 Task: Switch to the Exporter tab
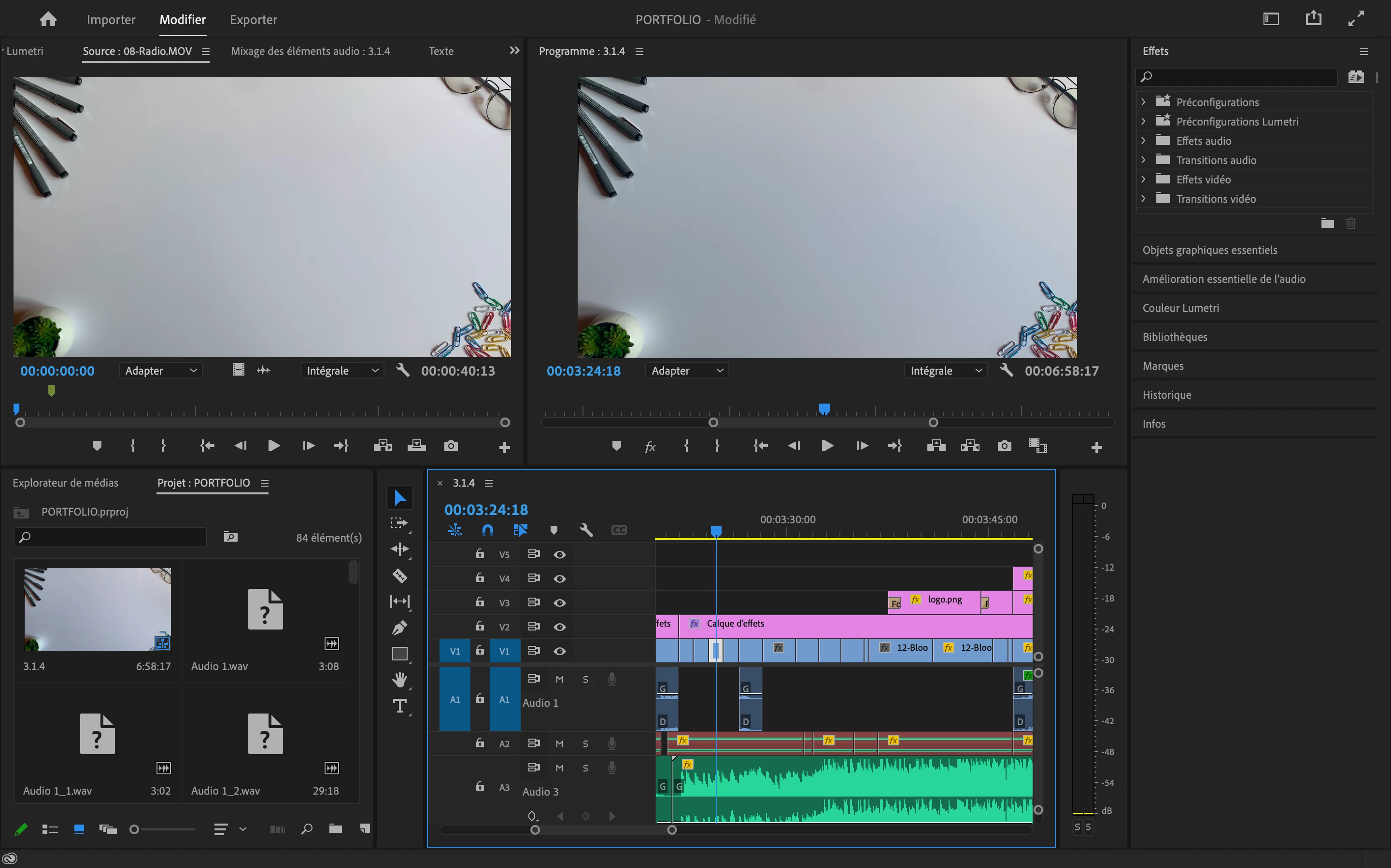[253, 19]
